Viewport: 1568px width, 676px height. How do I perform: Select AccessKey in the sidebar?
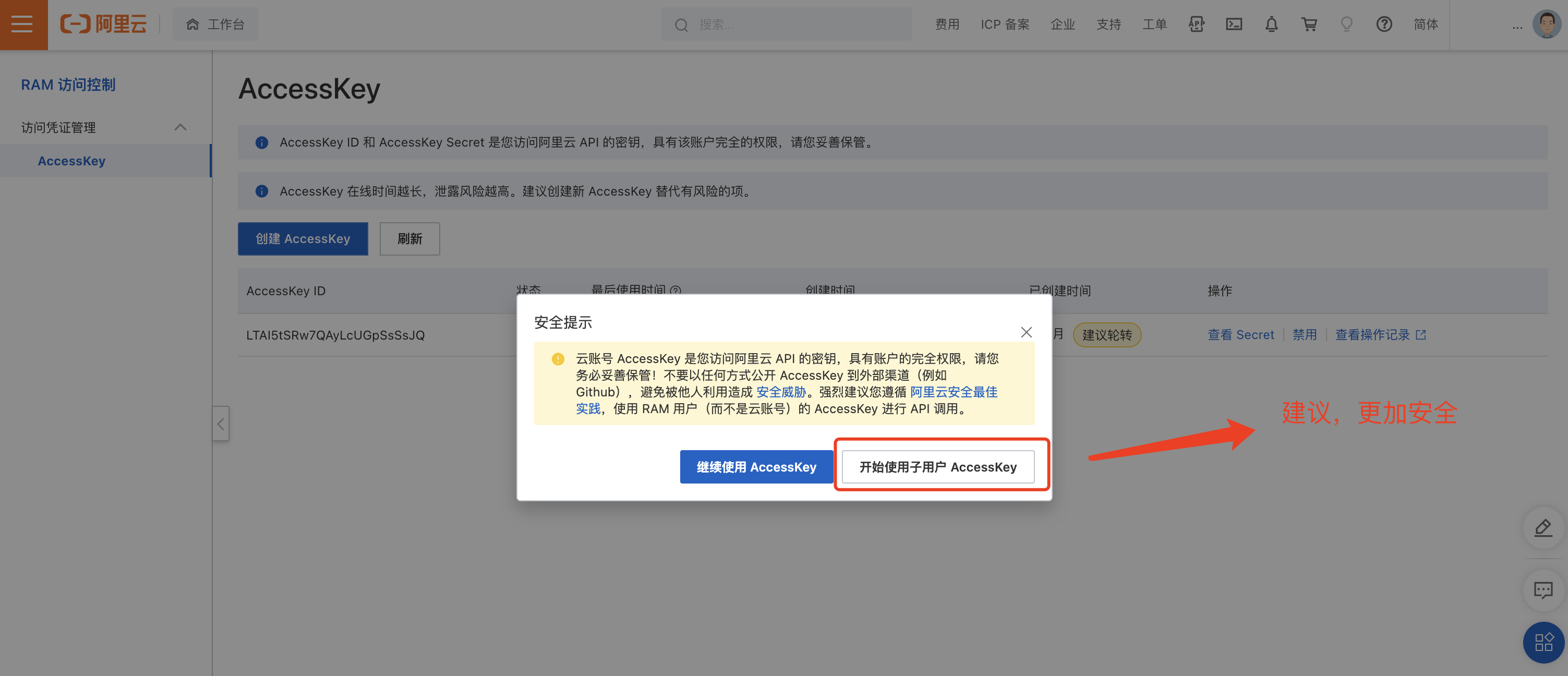72,161
